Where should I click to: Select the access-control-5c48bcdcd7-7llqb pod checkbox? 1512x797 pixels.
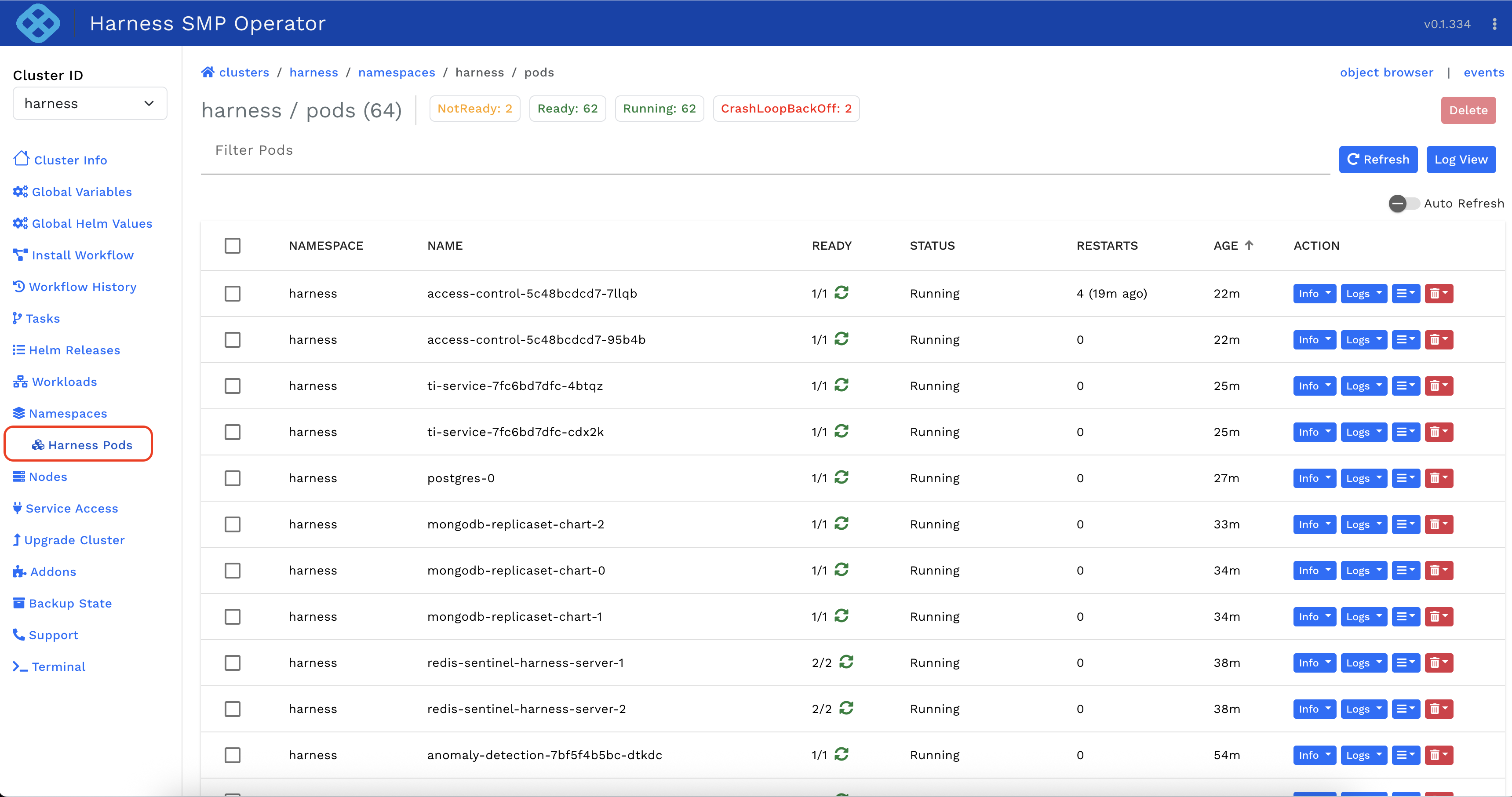[233, 294]
